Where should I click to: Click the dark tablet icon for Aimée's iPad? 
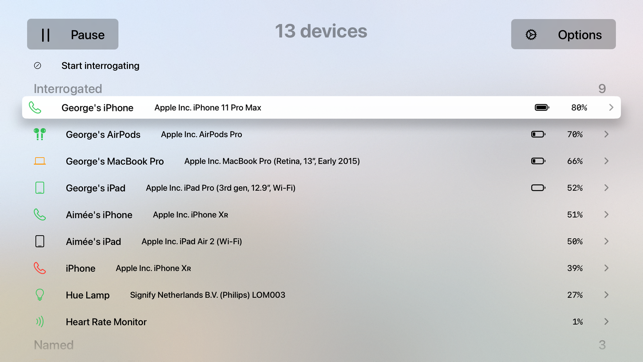pos(40,241)
